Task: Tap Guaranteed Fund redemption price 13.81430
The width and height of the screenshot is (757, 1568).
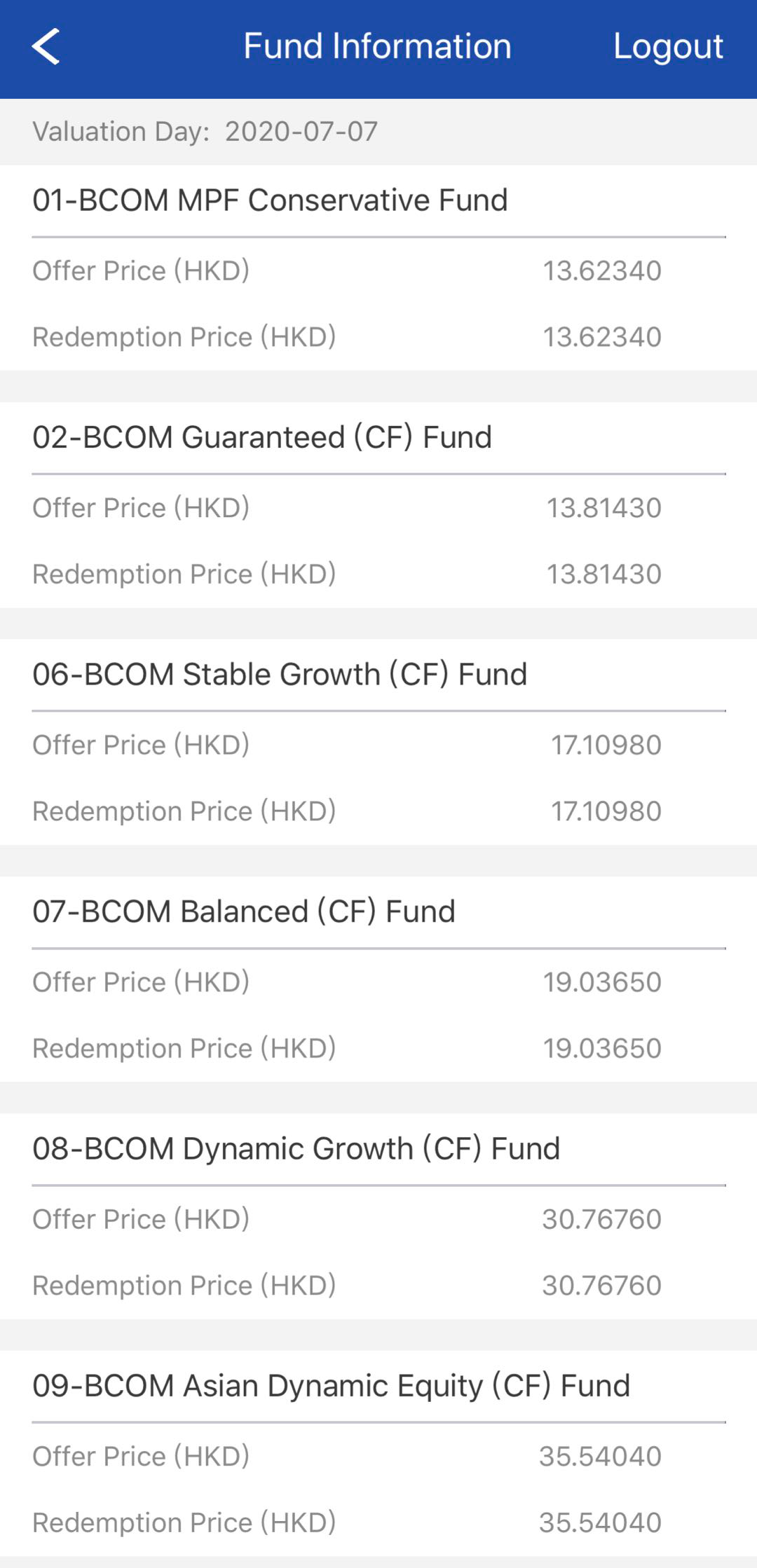Action: (603, 575)
